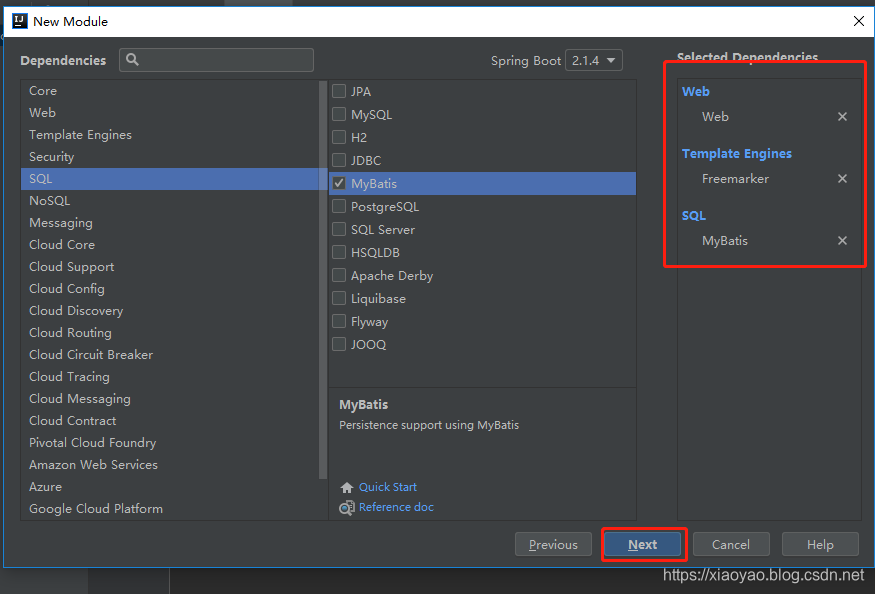This screenshot has height=594, width=875.
Task: Remove Web dependency using its X icon
Action: [842, 116]
